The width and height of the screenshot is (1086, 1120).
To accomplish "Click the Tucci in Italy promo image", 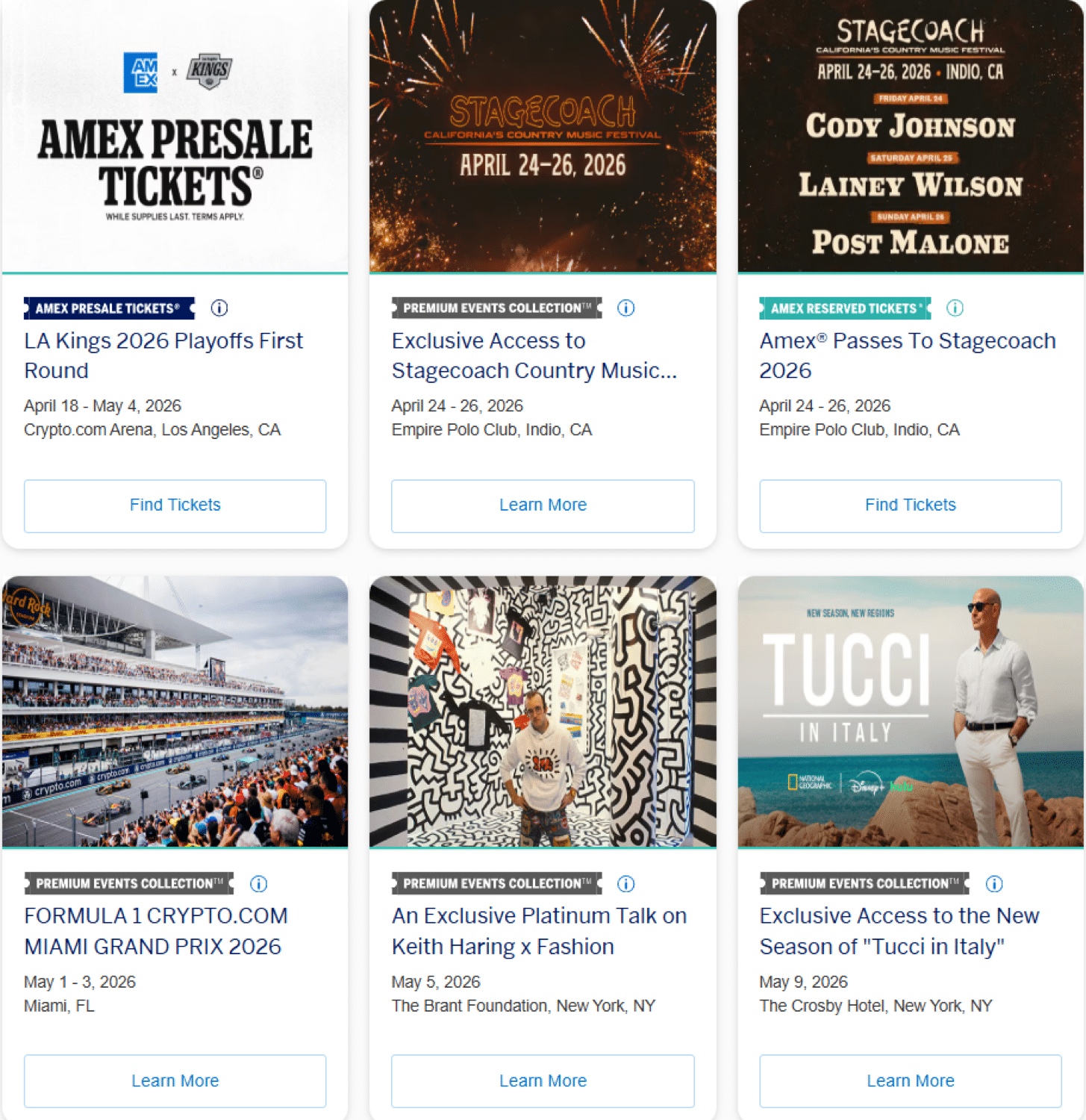I will pos(910,713).
